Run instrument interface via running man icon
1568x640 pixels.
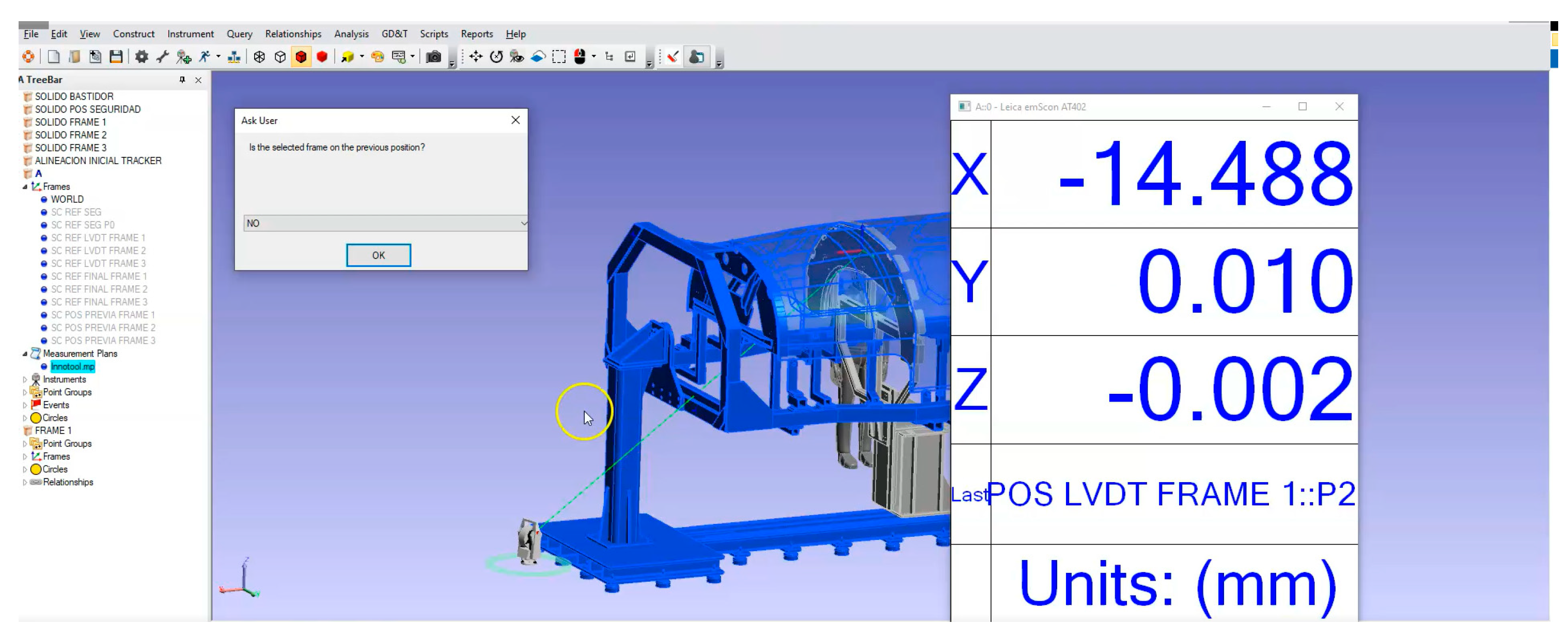point(205,57)
